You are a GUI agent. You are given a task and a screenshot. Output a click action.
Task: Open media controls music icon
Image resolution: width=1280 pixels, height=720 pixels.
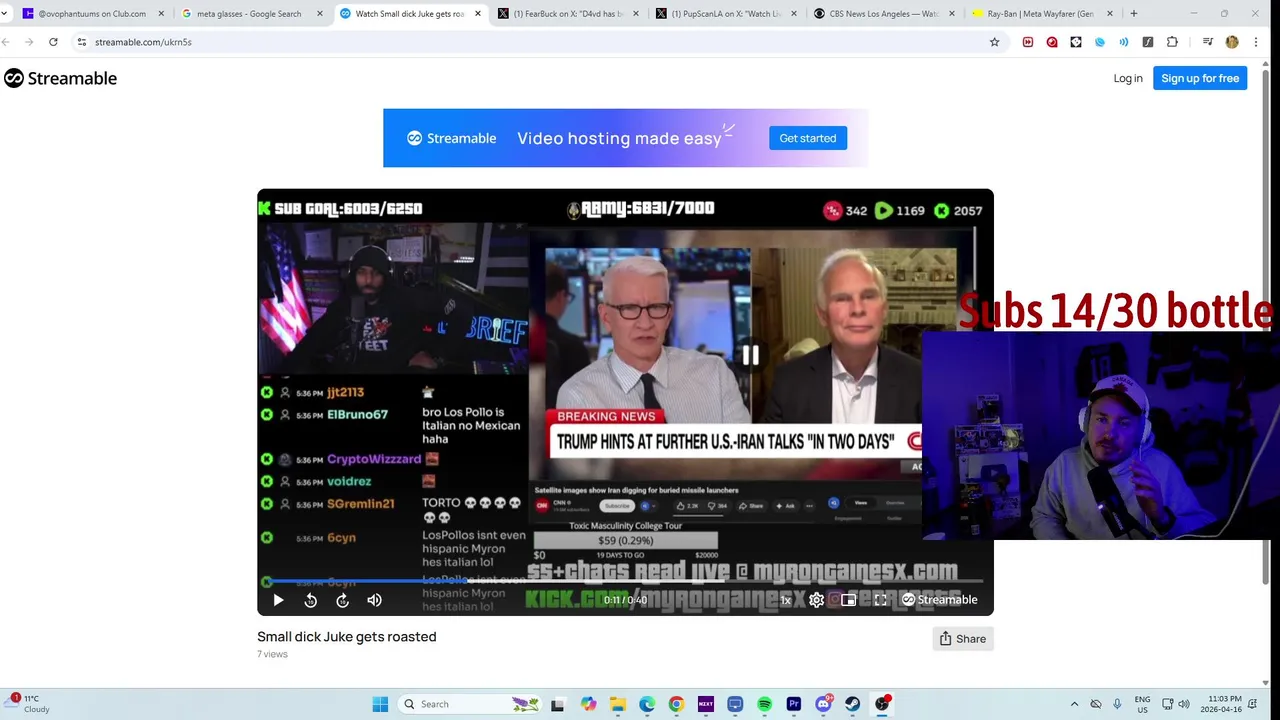(x=1208, y=42)
